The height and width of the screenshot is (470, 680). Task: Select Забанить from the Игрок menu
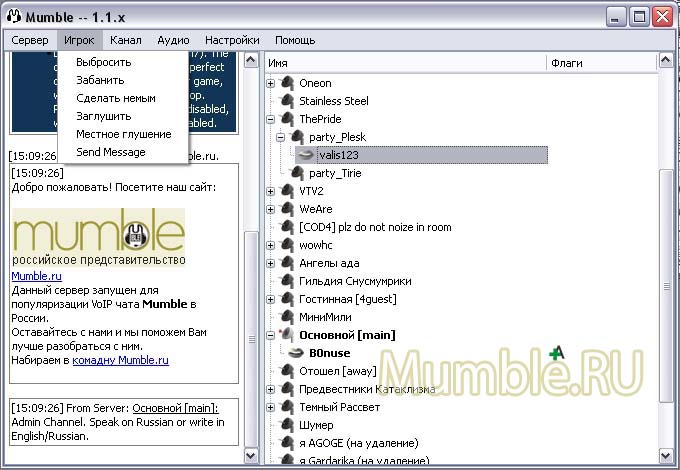(x=100, y=80)
